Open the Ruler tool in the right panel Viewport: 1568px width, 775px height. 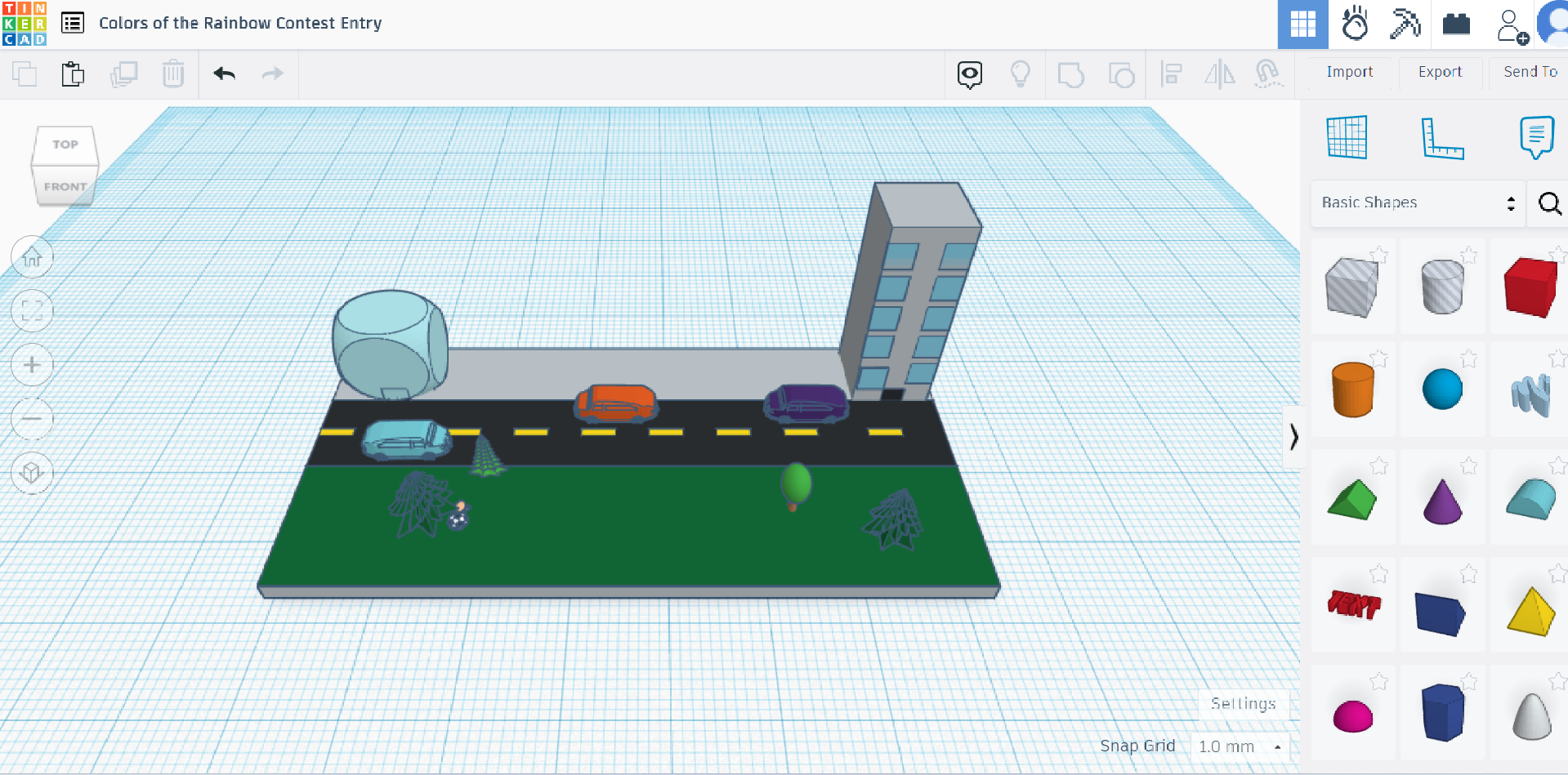pyautogui.click(x=1443, y=137)
